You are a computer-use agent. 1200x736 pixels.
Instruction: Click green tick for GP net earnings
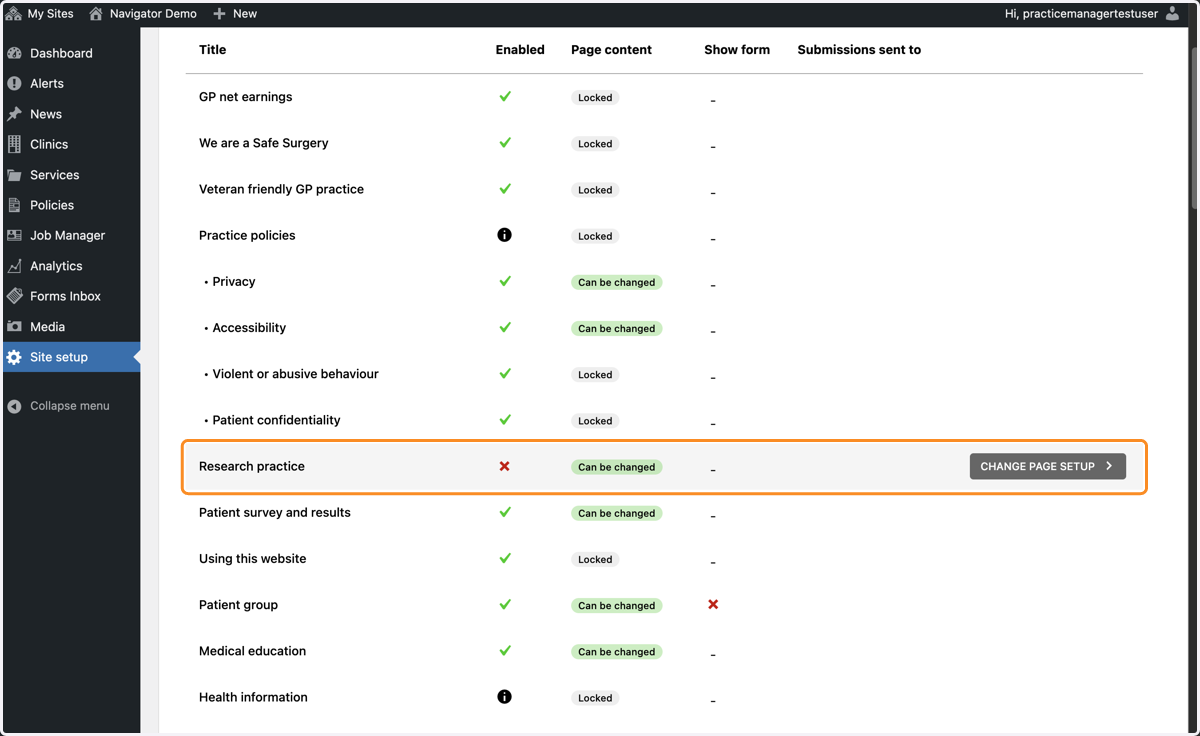click(x=505, y=97)
